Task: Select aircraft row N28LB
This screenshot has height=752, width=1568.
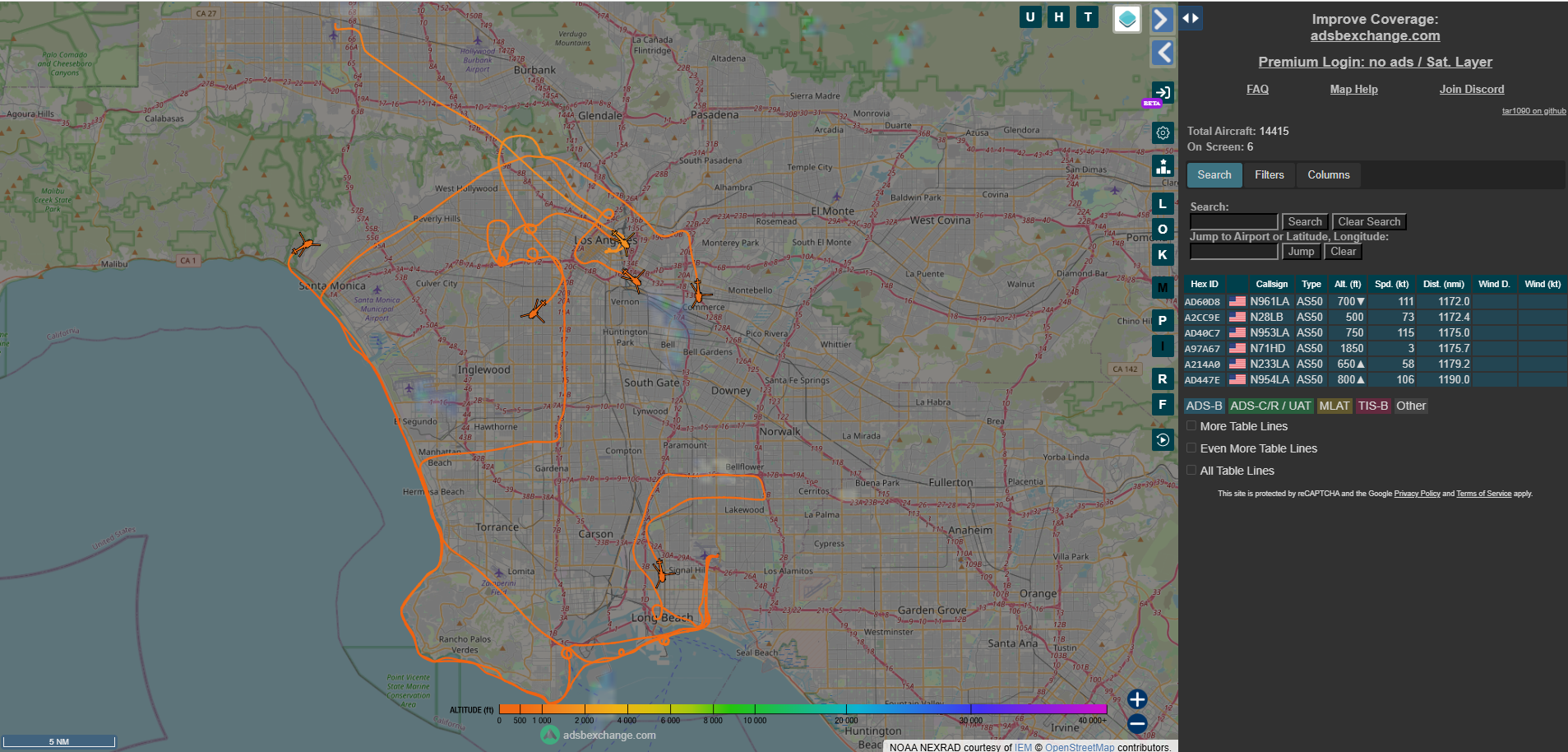Action: 1375,318
